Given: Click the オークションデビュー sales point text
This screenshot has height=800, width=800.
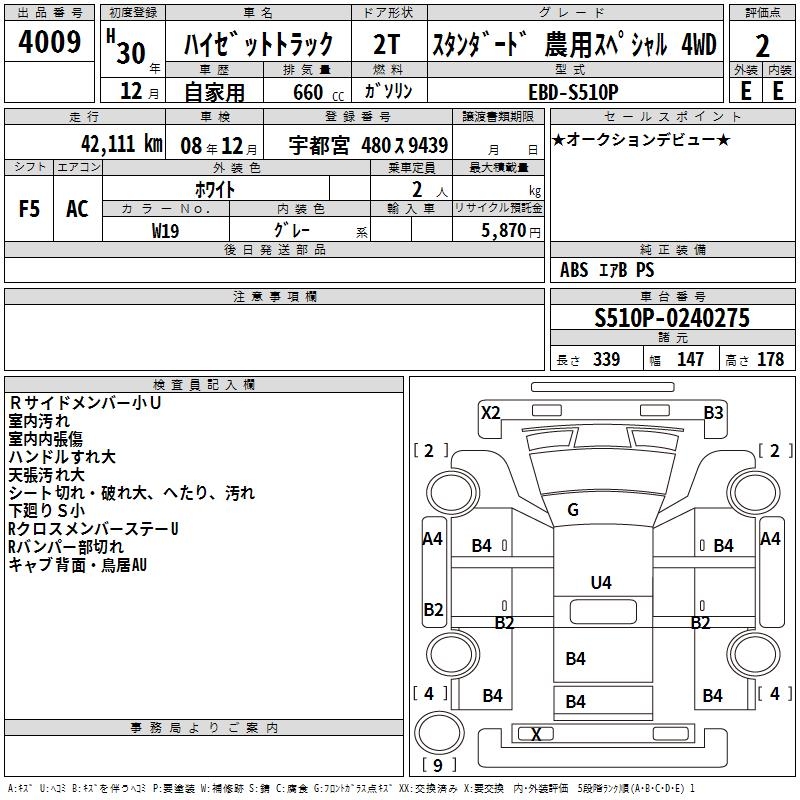Looking at the screenshot, I should point(640,139).
